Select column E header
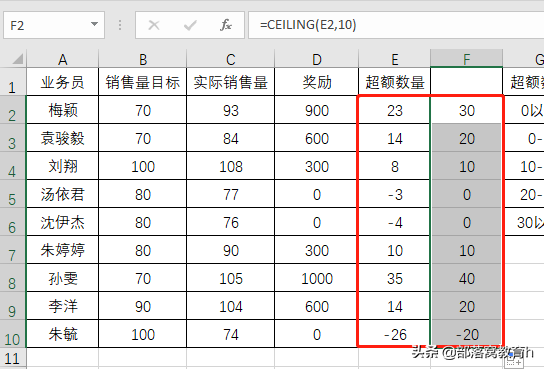Screen dimensions: 544x369 394,58
